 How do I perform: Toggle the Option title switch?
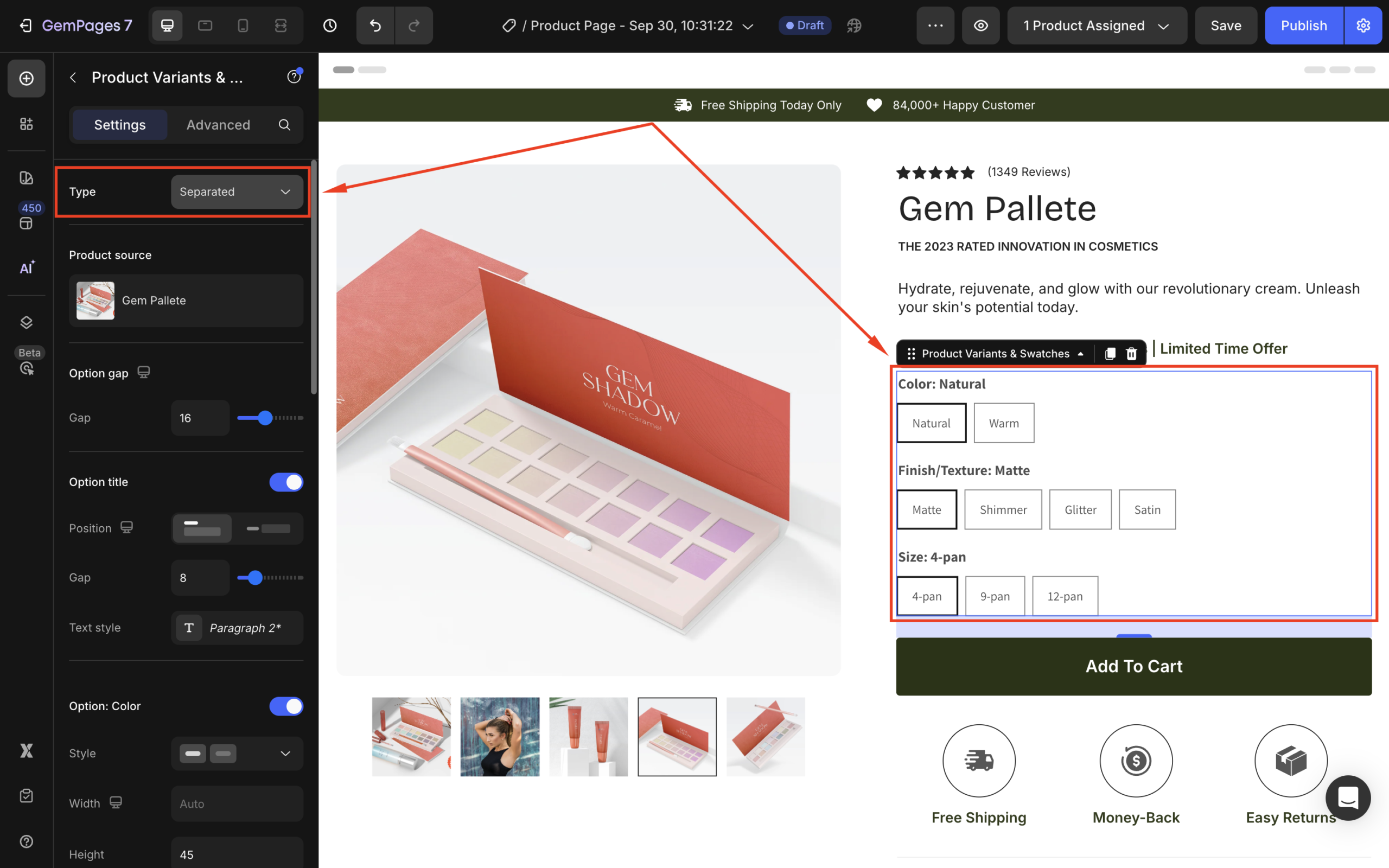[286, 482]
